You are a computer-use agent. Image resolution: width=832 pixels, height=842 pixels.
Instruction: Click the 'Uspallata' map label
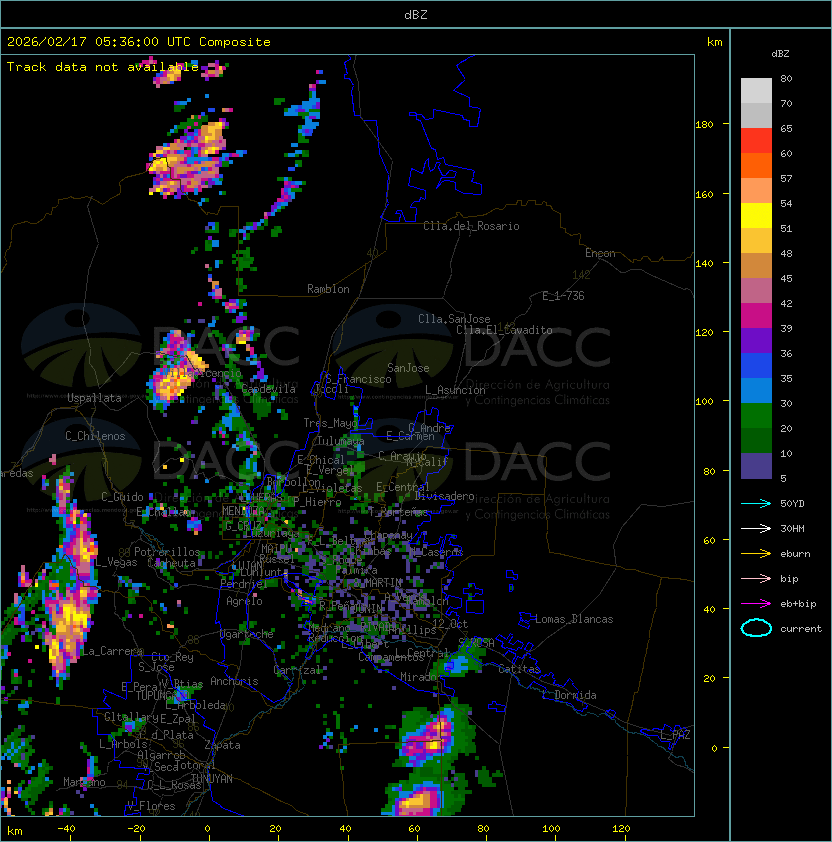[95, 398]
